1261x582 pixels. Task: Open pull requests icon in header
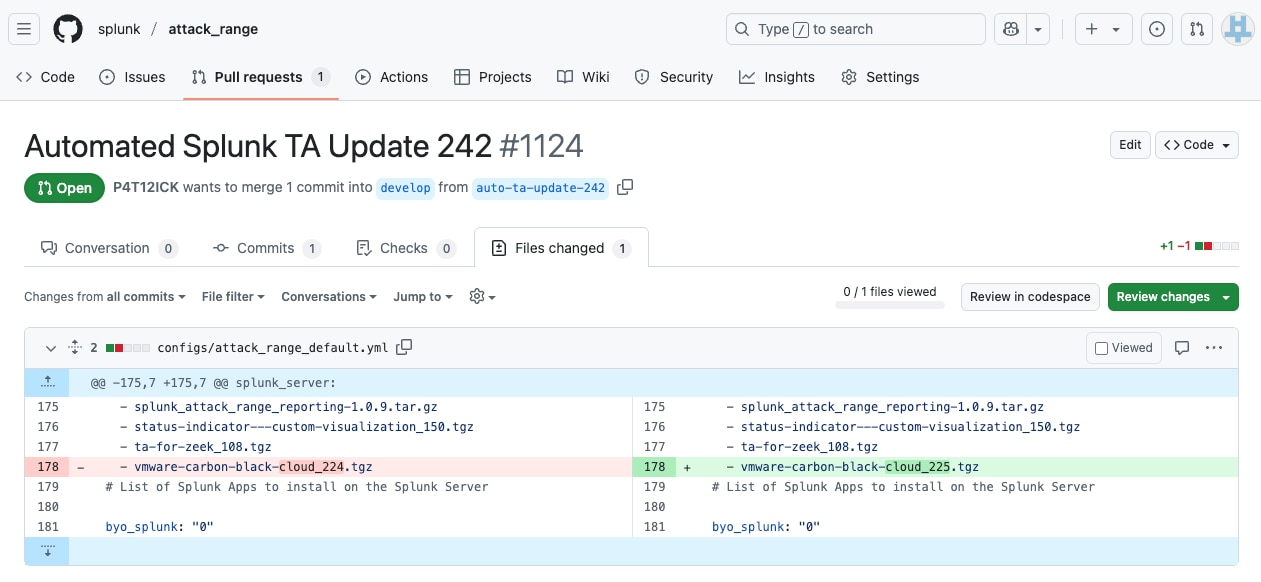1197,29
